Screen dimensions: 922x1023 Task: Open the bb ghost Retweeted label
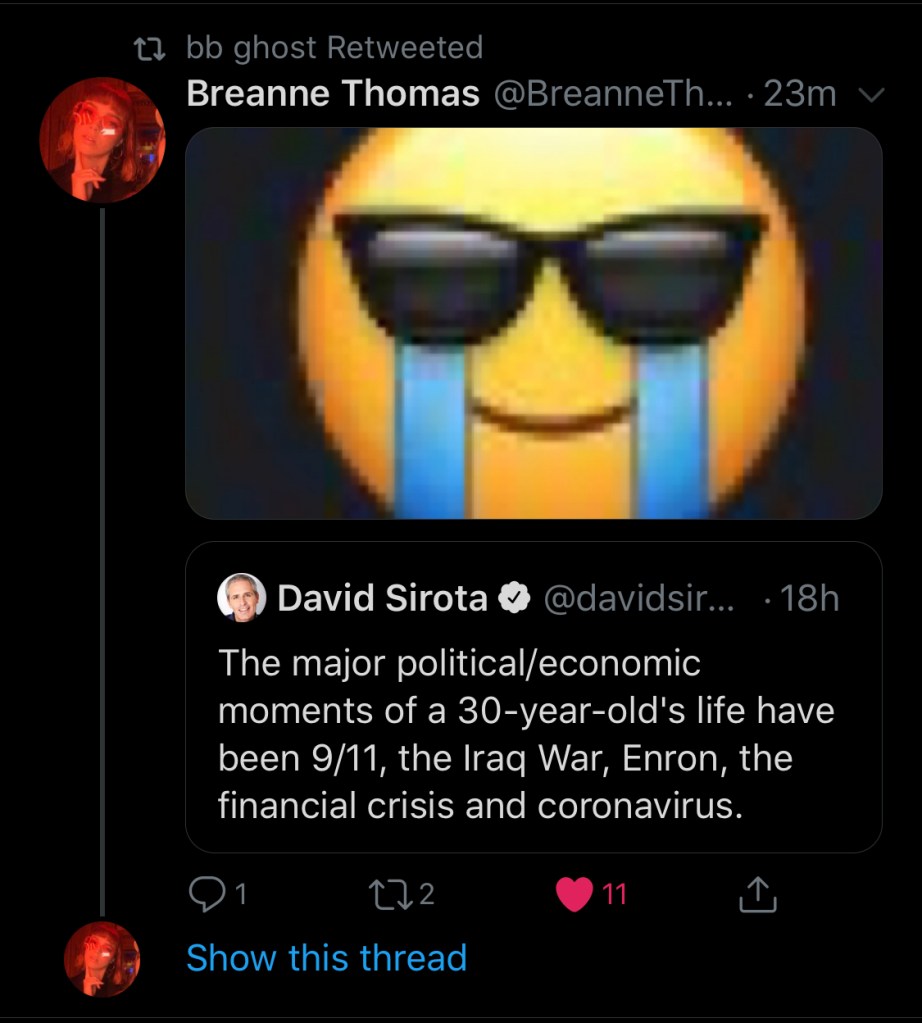(x=334, y=47)
